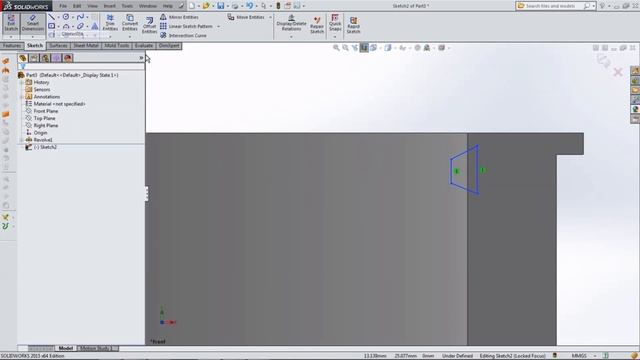Switch to the Motion Study tab

coord(96,348)
